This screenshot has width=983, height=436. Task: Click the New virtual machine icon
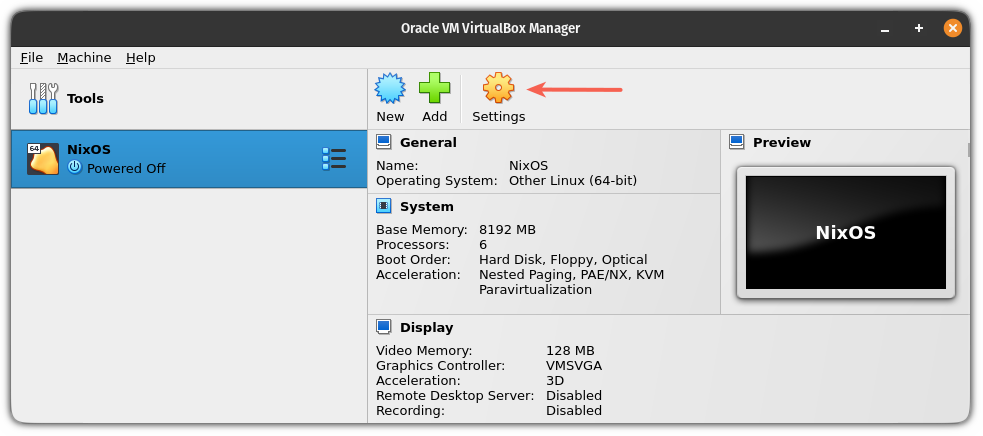[390, 89]
